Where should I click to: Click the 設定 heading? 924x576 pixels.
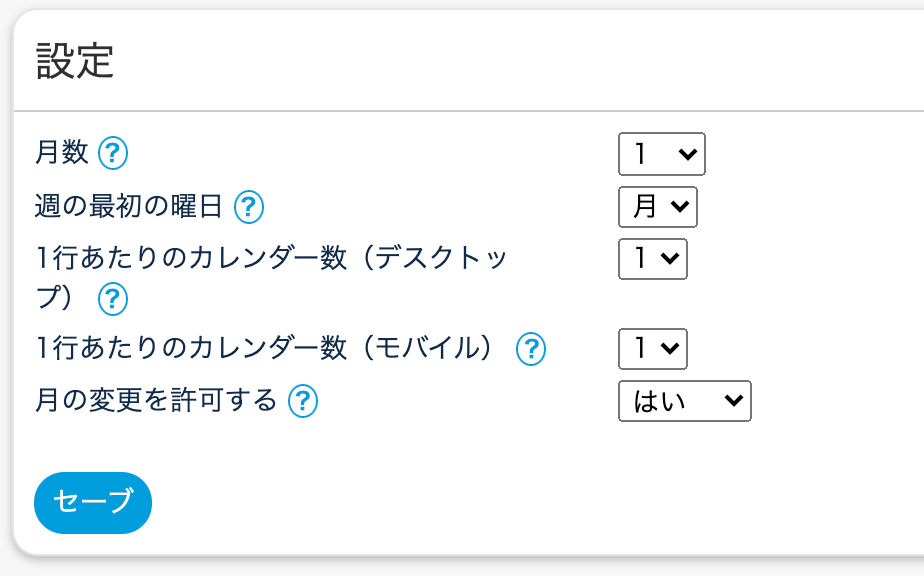[75, 62]
